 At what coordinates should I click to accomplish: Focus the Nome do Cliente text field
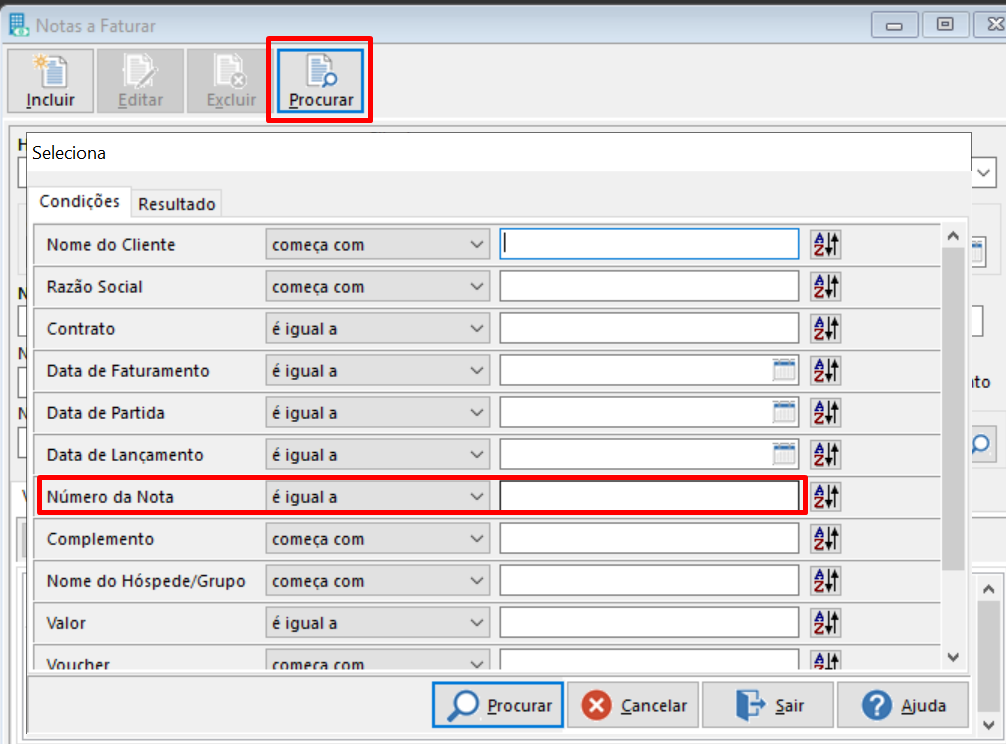point(649,244)
